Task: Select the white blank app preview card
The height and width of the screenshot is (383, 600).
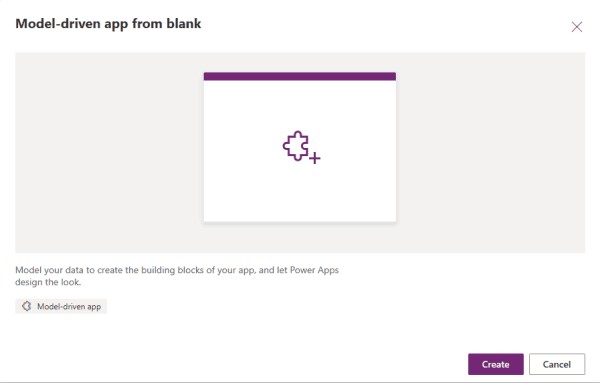Action: [x=300, y=147]
